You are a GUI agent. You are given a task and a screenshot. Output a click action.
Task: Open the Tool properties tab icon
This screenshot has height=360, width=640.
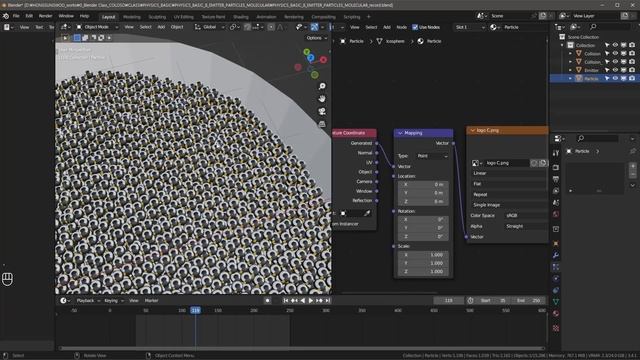point(556,153)
